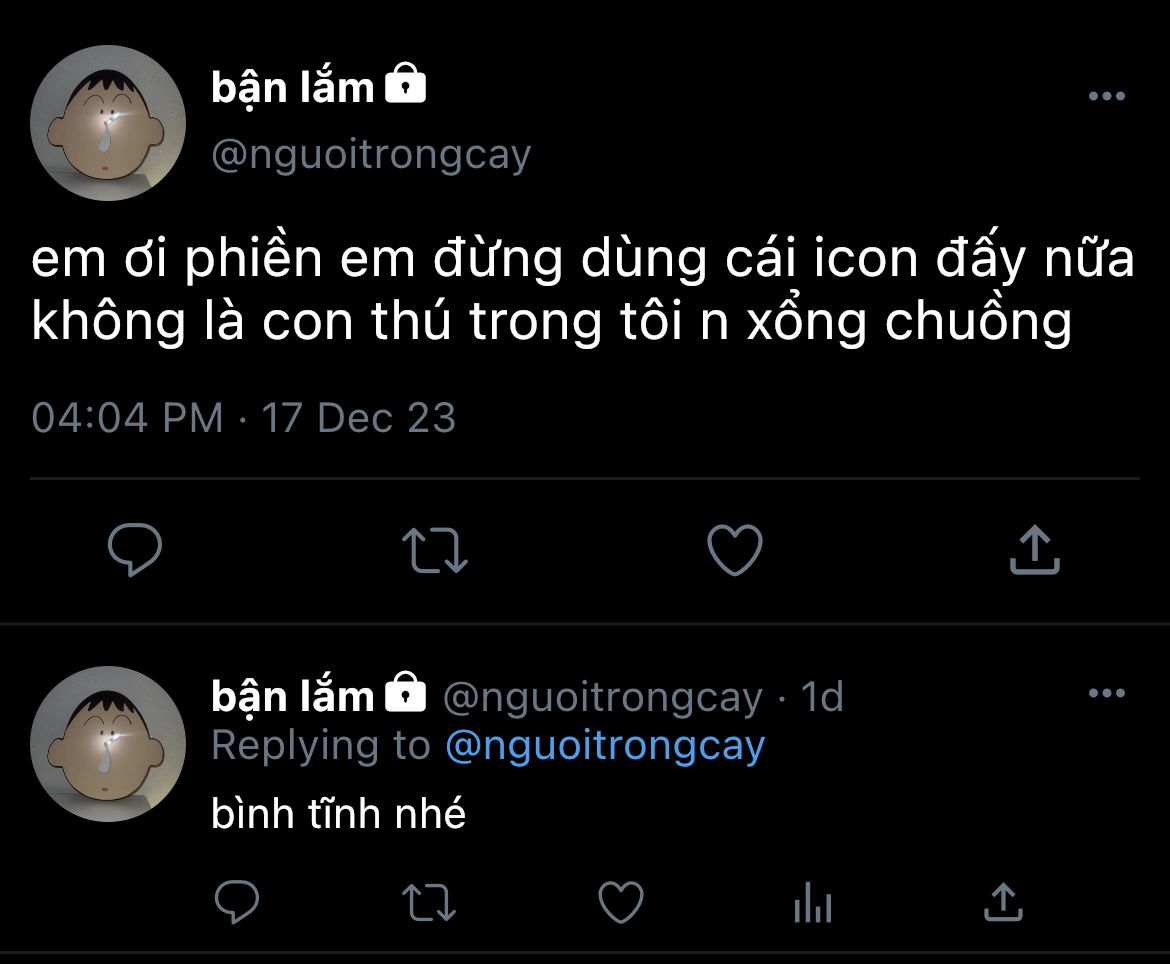The height and width of the screenshot is (964, 1170).
Task: View analytics of the reply tweet
Action: (x=813, y=901)
